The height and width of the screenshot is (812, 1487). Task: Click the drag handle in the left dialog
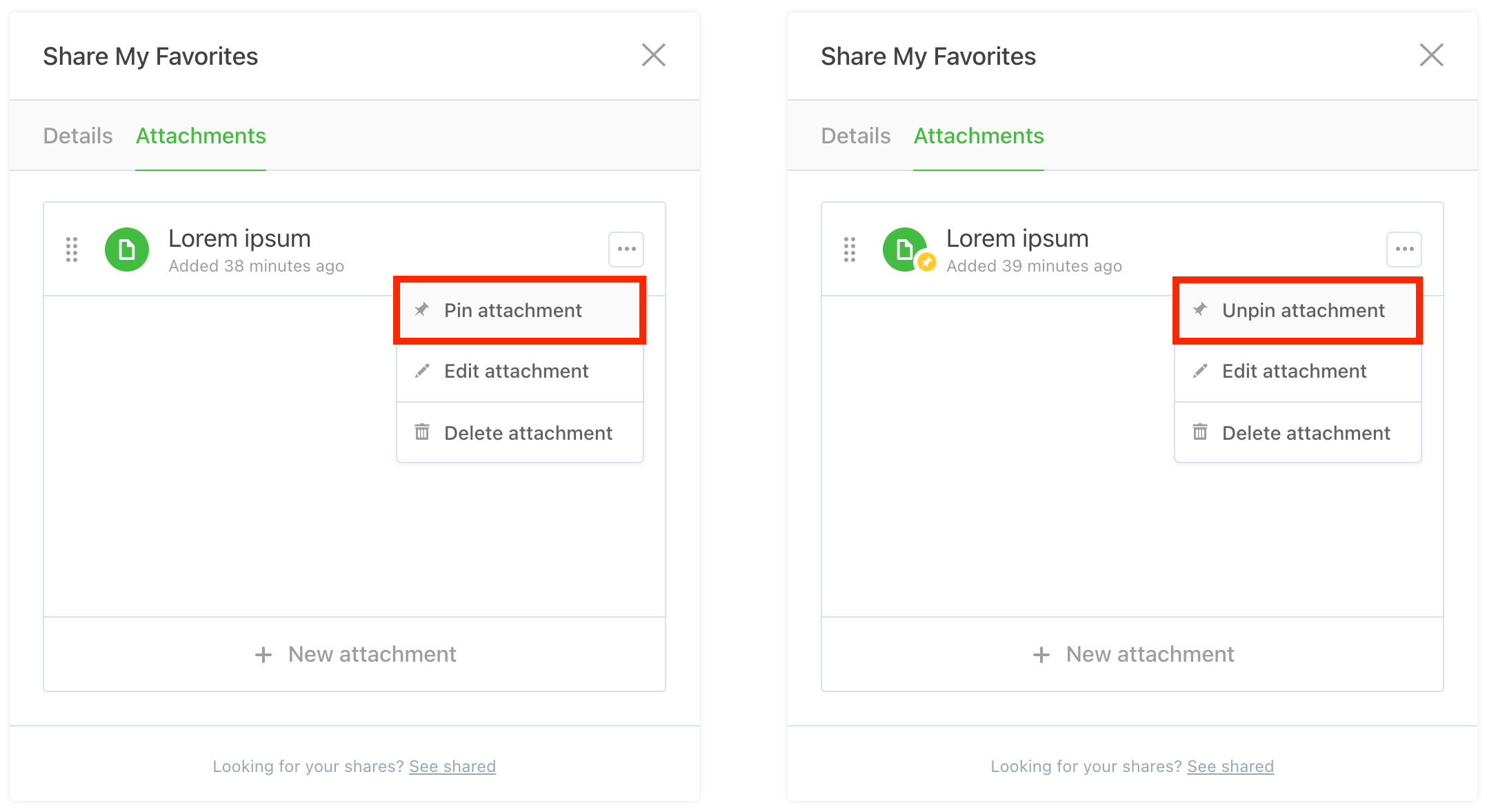click(72, 250)
